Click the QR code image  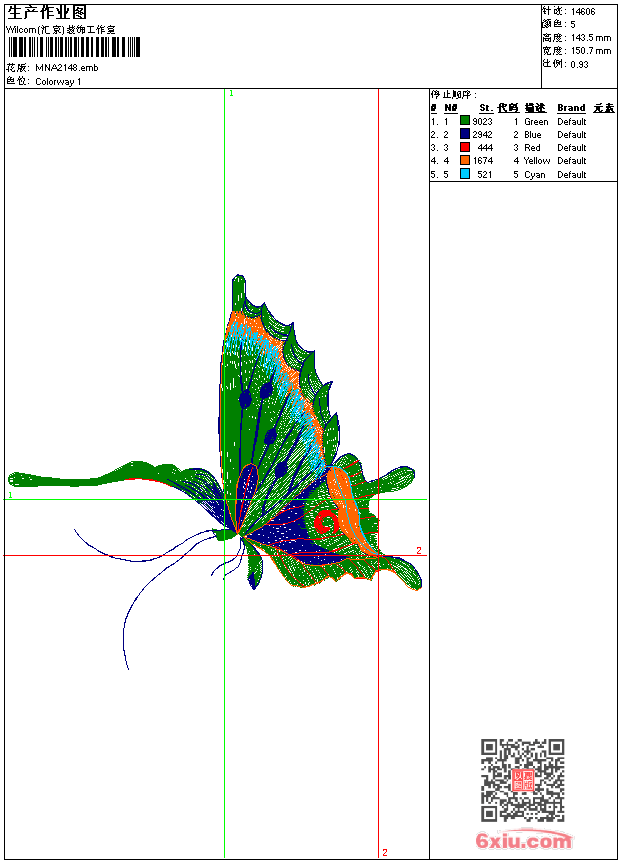(522, 780)
